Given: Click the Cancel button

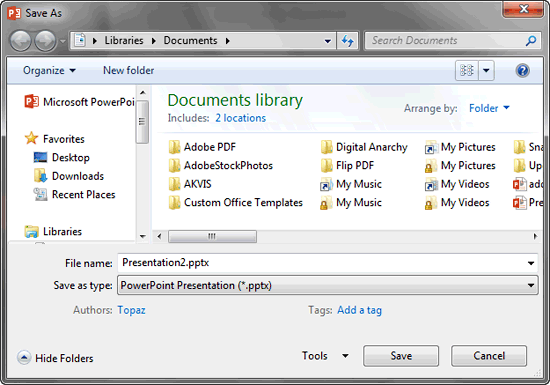Looking at the screenshot, I should 489,356.
